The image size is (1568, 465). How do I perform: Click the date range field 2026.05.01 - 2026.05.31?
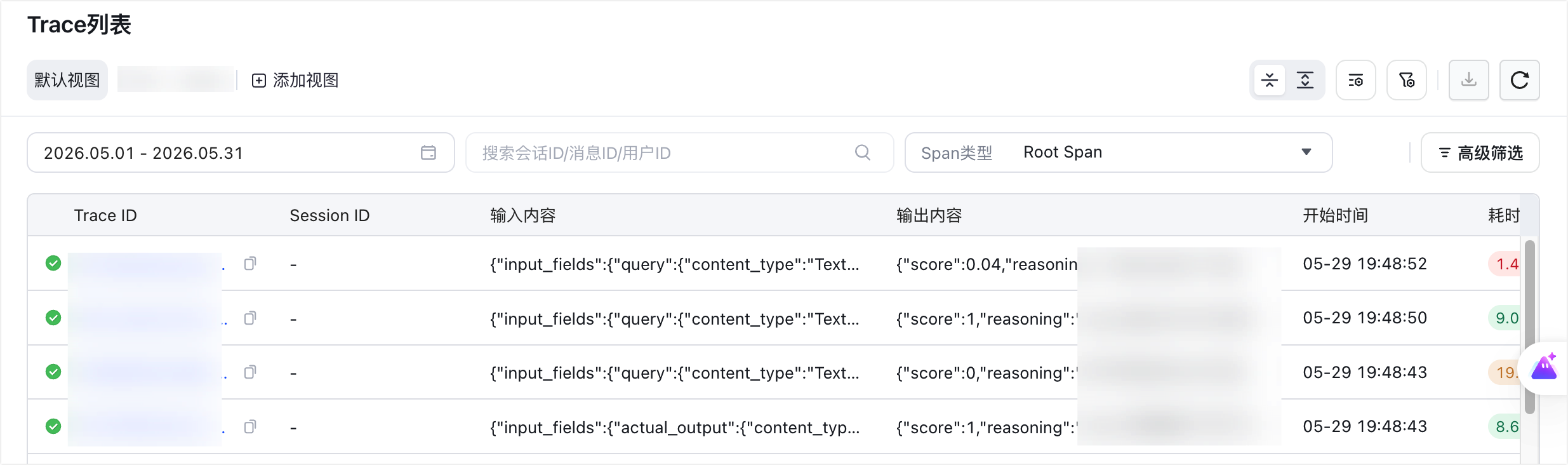(x=241, y=152)
